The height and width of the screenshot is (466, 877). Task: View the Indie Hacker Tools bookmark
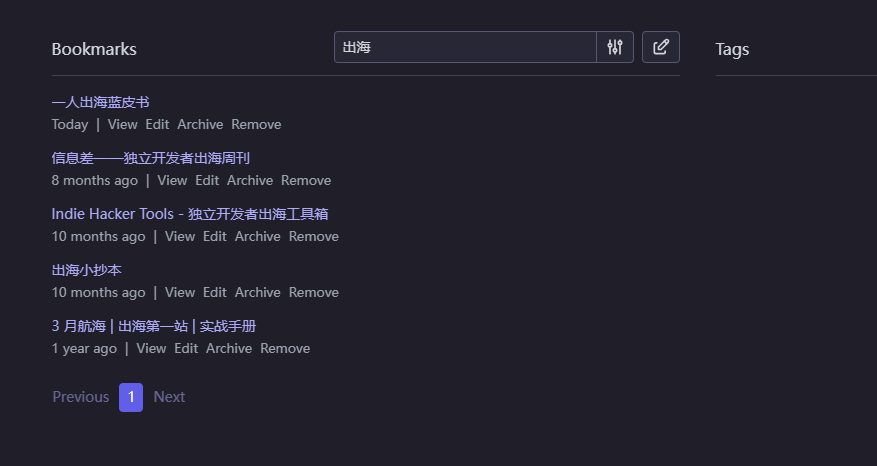tap(180, 236)
